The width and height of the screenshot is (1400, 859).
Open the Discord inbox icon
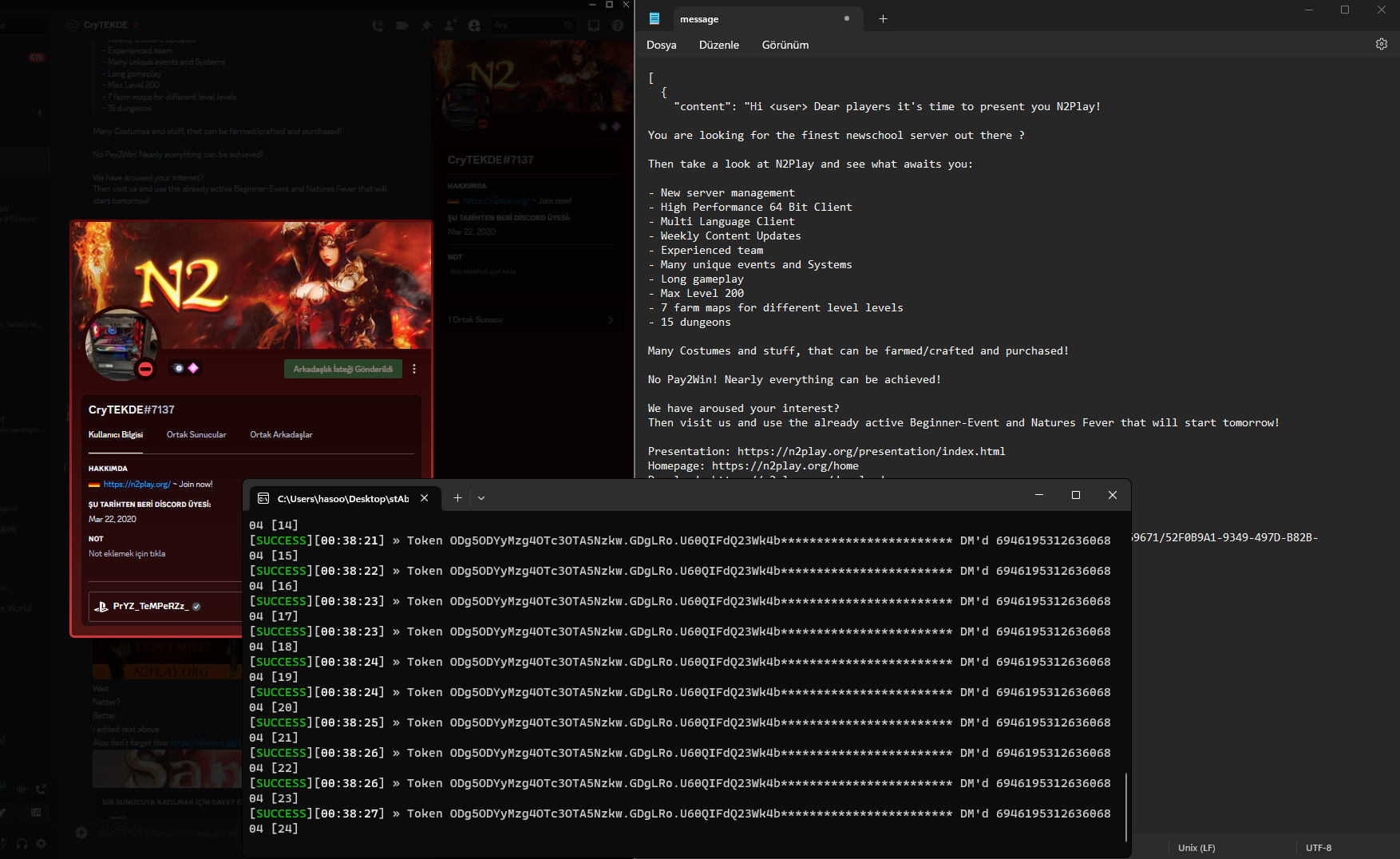coord(594,26)
